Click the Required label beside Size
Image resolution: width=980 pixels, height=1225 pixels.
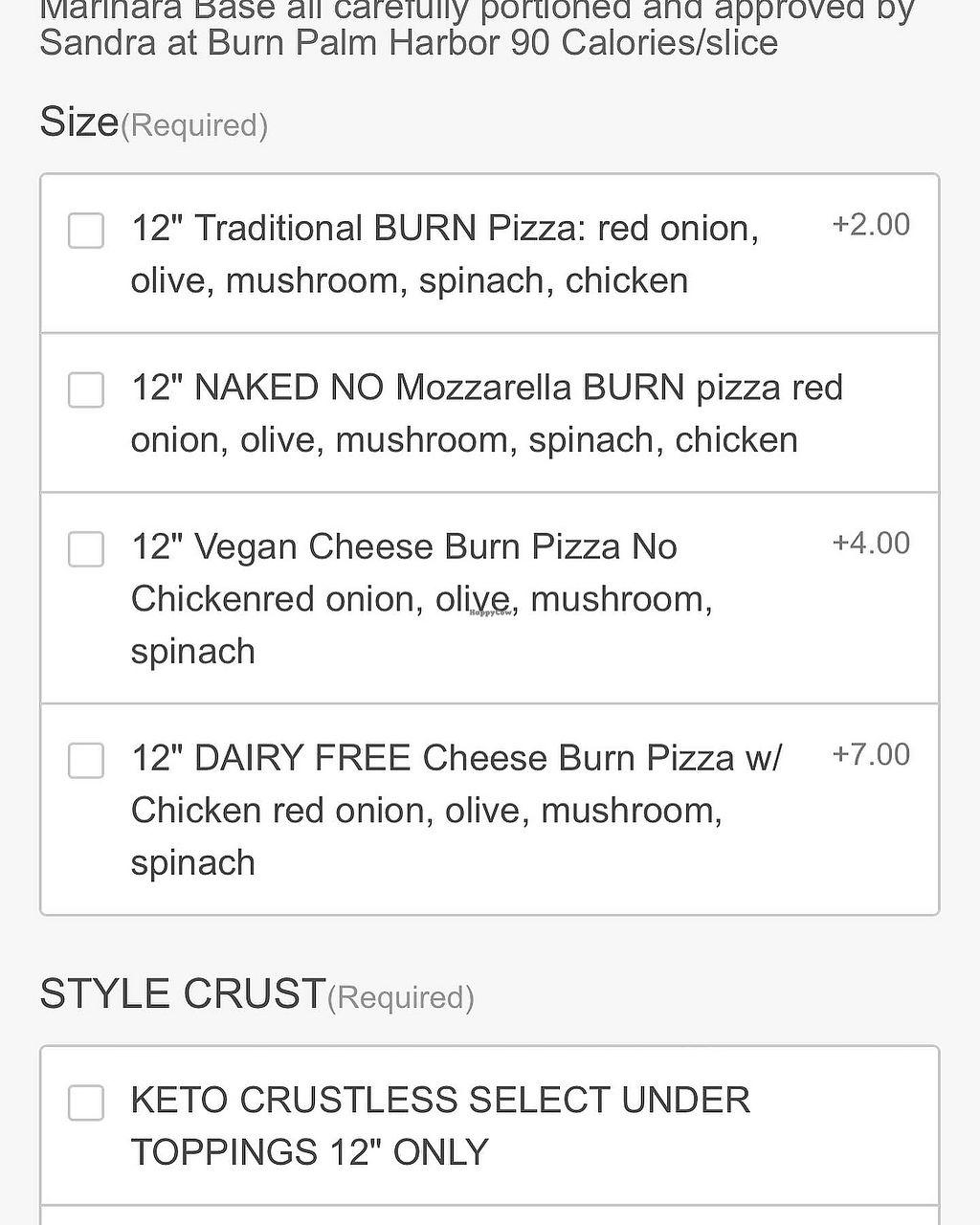pyautogui.click(x=194, y=125)
